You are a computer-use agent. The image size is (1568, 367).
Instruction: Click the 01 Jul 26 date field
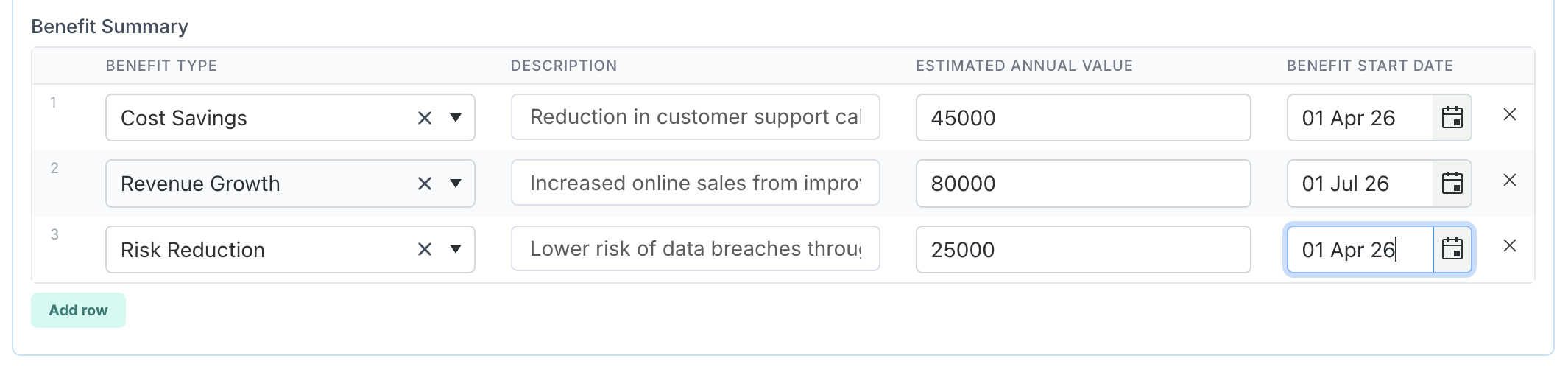pos(1359,183)
